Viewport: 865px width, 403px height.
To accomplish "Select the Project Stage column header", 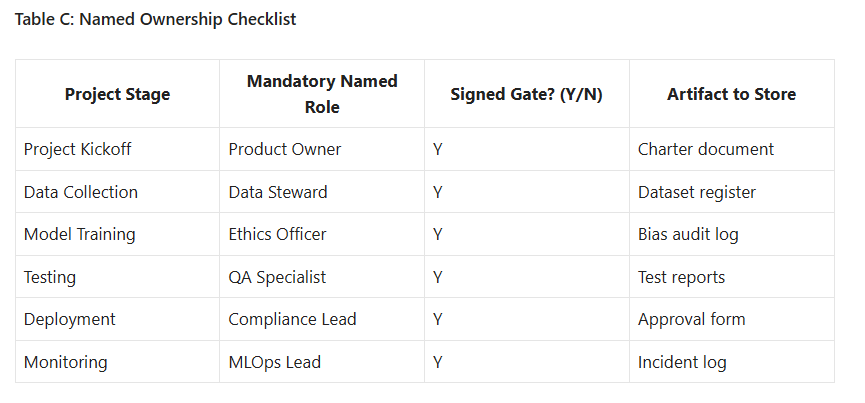I will [x=117, y=94].
